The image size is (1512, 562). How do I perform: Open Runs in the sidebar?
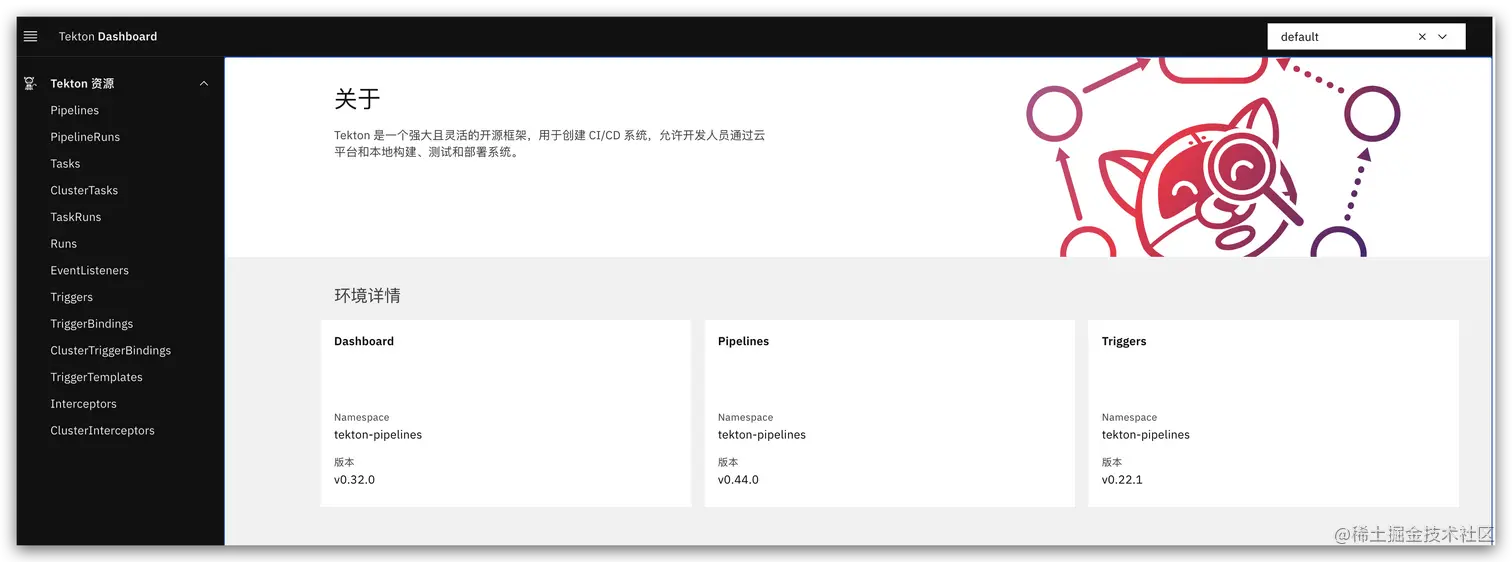[64, 244]
